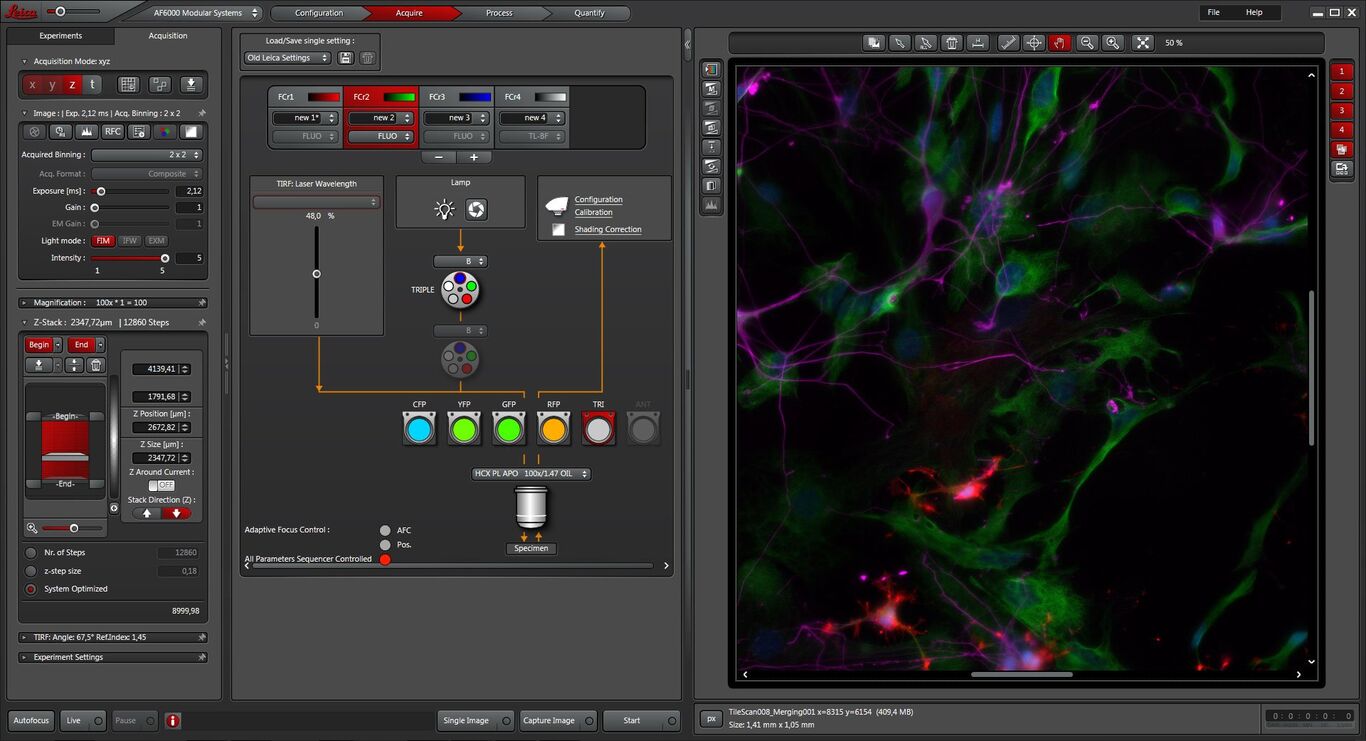Click the Fit to Window icon
The width and height of the screenshot is (1366, 741).
(x=1142, y=43)
